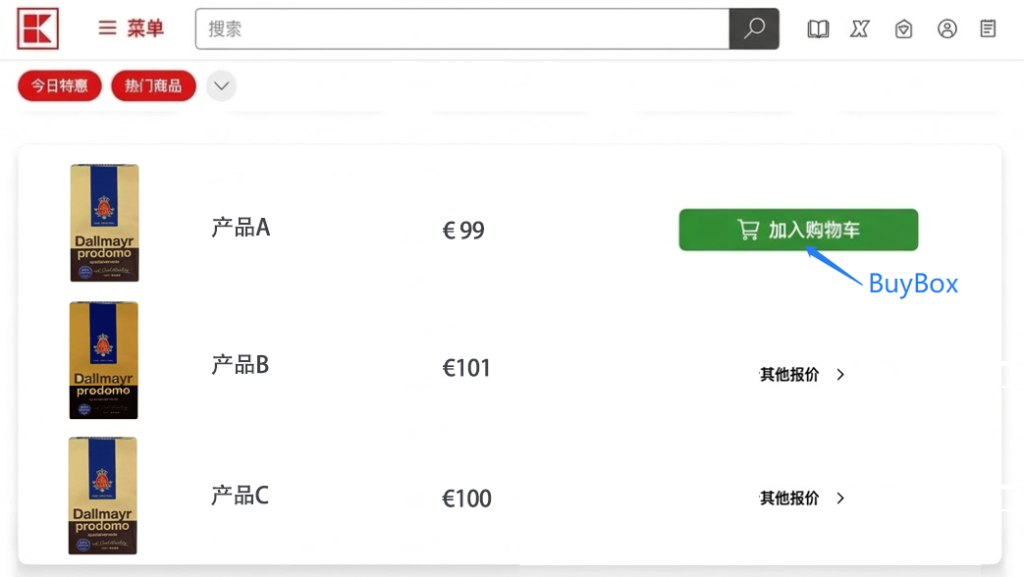Click the 产品C coffee thumbnail

[x=104, y=495]
